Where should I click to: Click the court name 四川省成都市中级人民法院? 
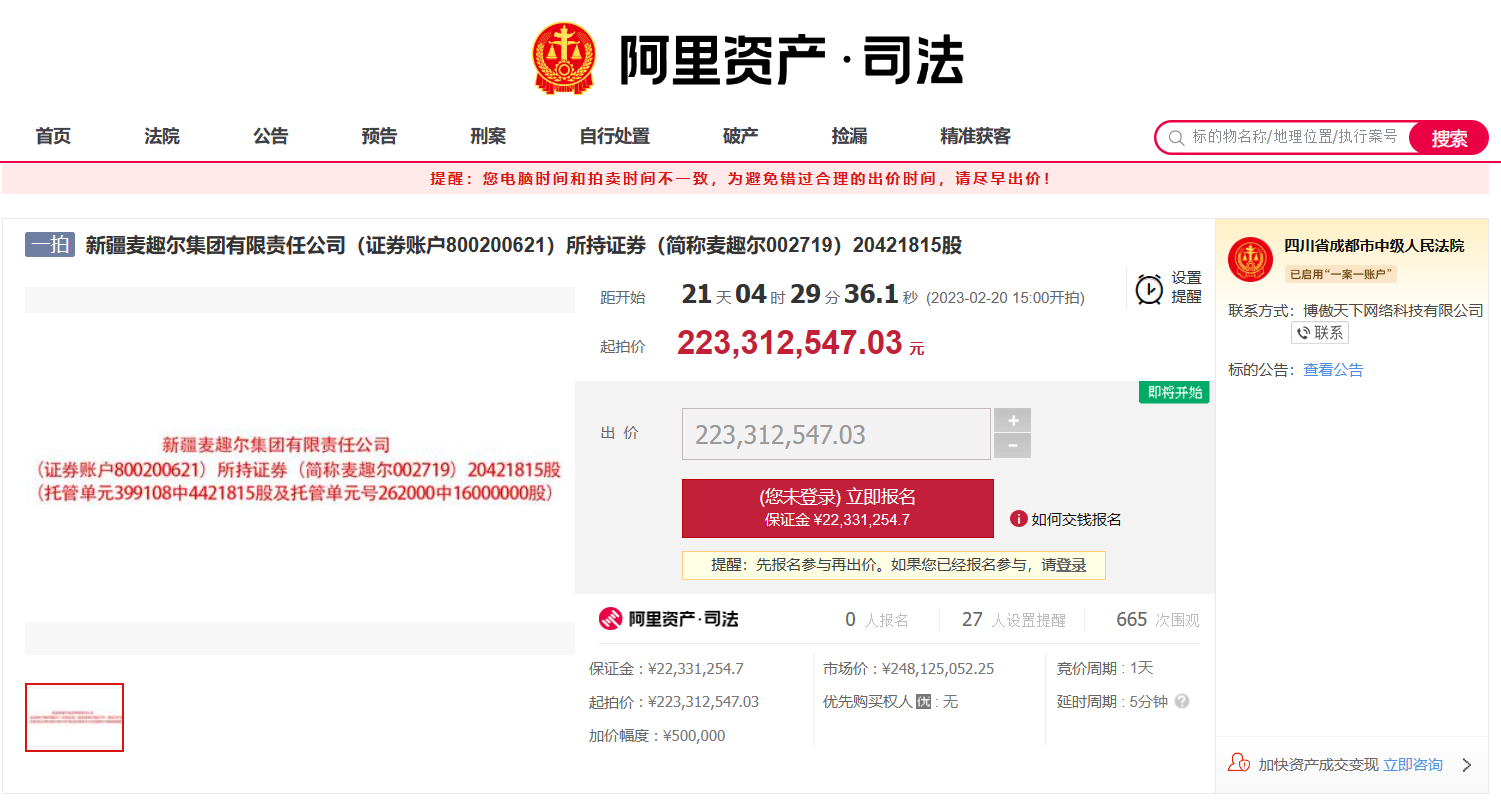[x=1374, y=246]
